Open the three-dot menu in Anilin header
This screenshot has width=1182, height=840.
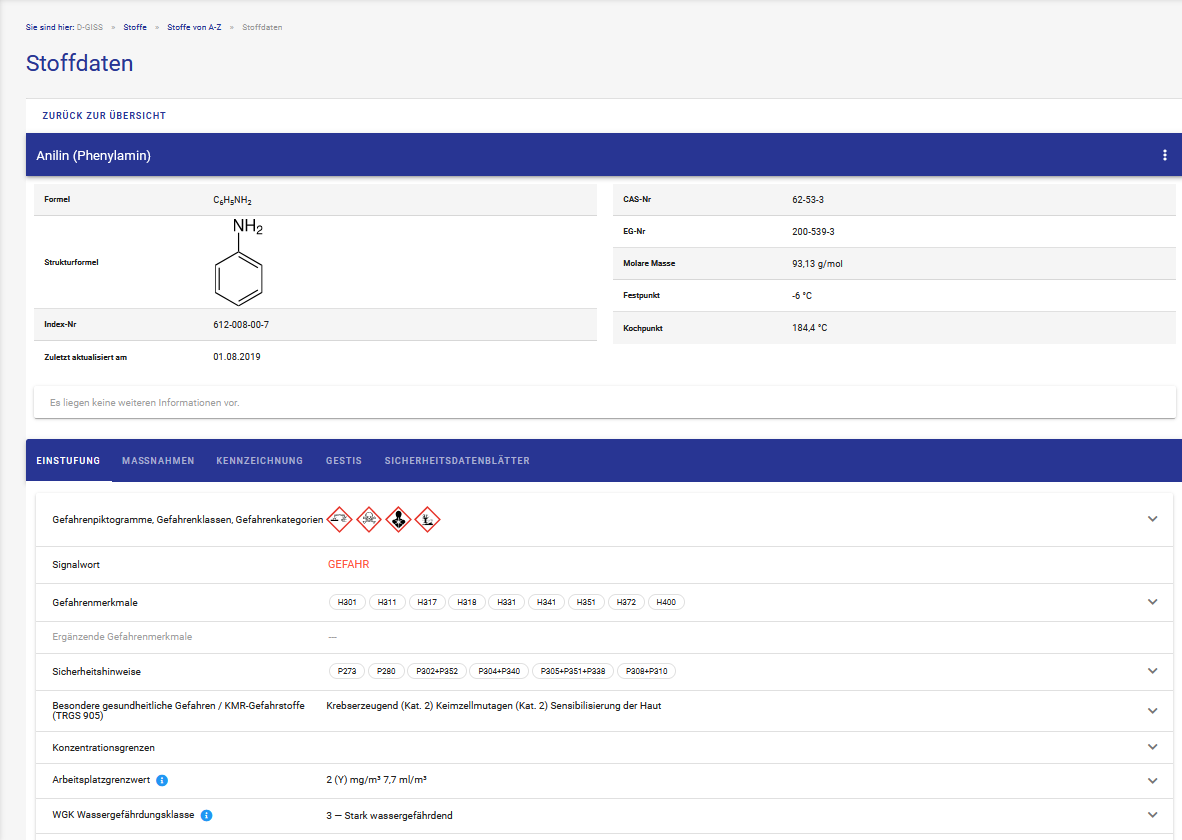tap(1165, 155)
